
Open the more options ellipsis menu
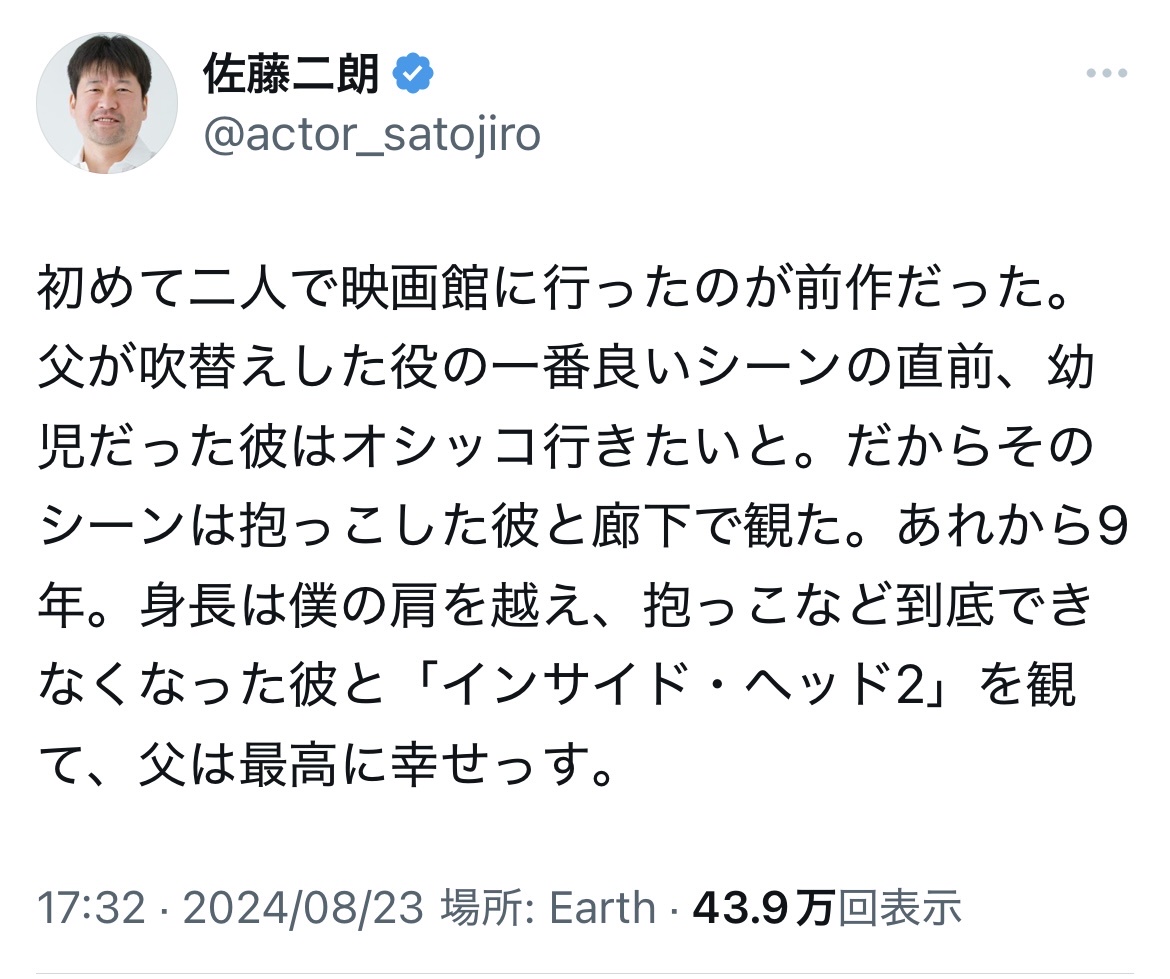click(1105, 76)
